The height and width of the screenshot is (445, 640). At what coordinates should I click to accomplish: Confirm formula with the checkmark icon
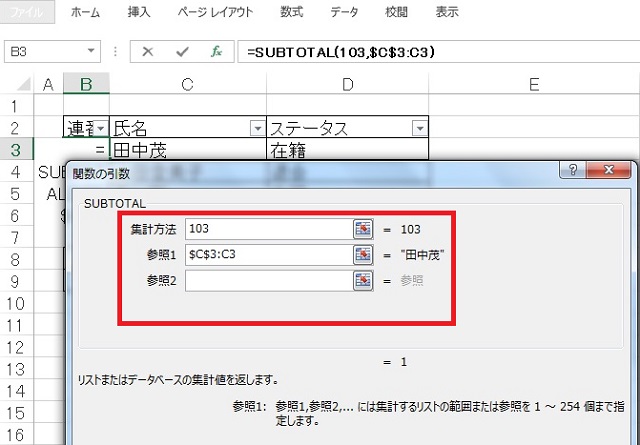point(181,51)
